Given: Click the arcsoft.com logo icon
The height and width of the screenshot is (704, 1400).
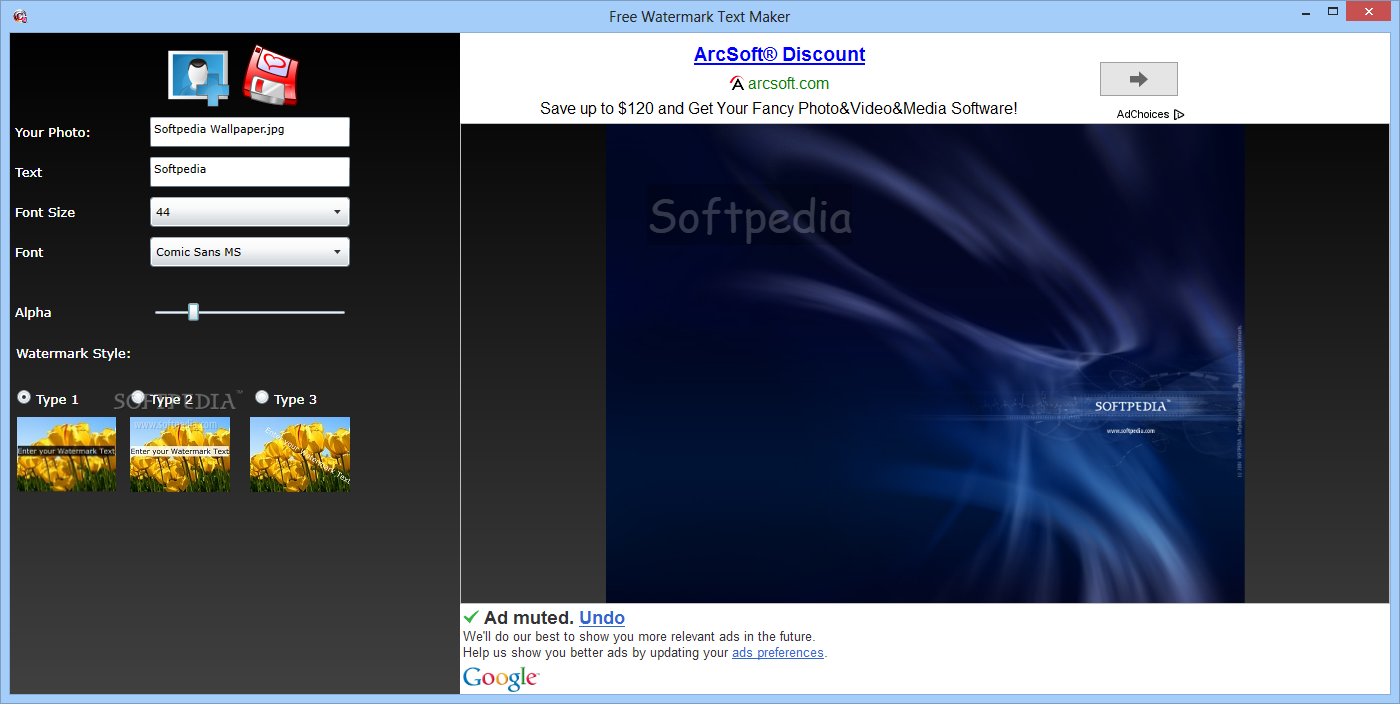Looking at the screenshot, I should (737, 84).
